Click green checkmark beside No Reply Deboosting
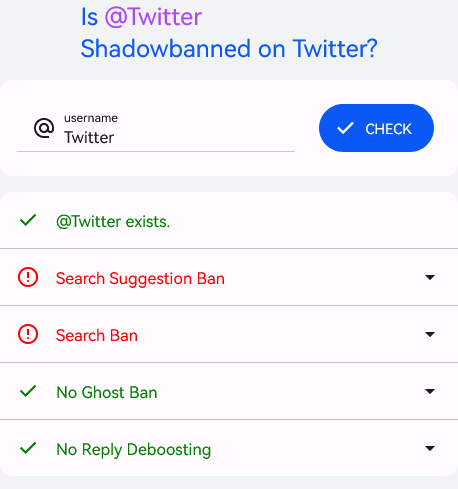The height and width of the screenshot is (489, 458). tap(28, 448)
